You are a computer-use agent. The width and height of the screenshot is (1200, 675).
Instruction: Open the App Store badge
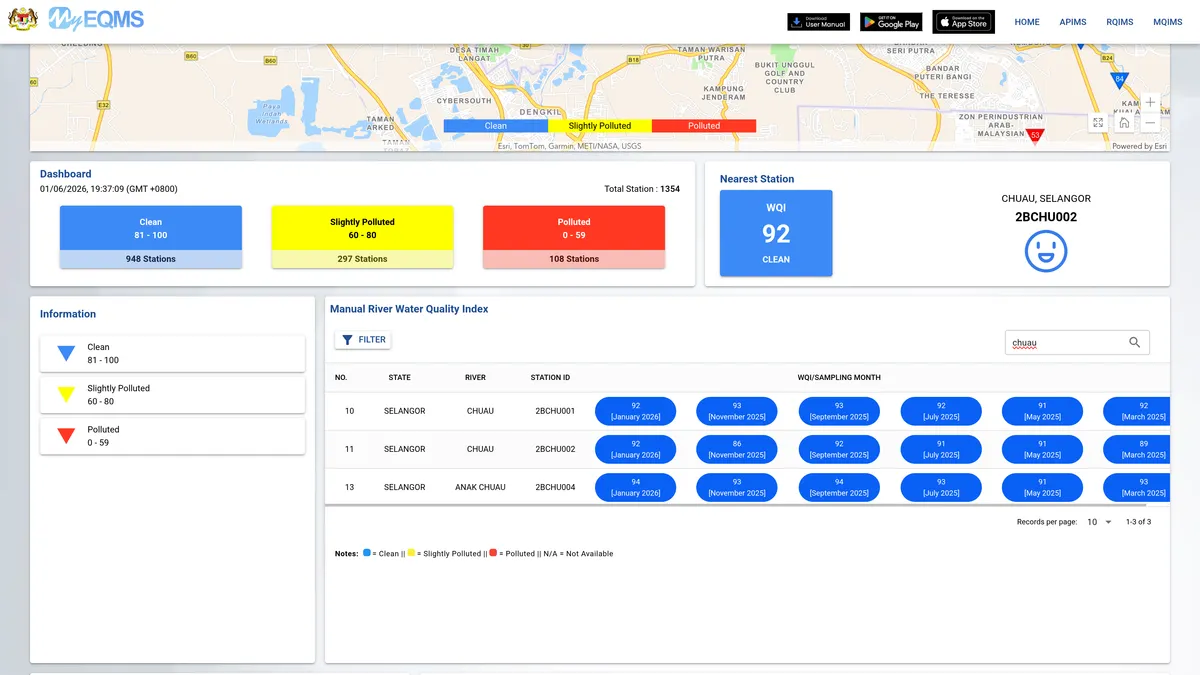tap(964, 22)
